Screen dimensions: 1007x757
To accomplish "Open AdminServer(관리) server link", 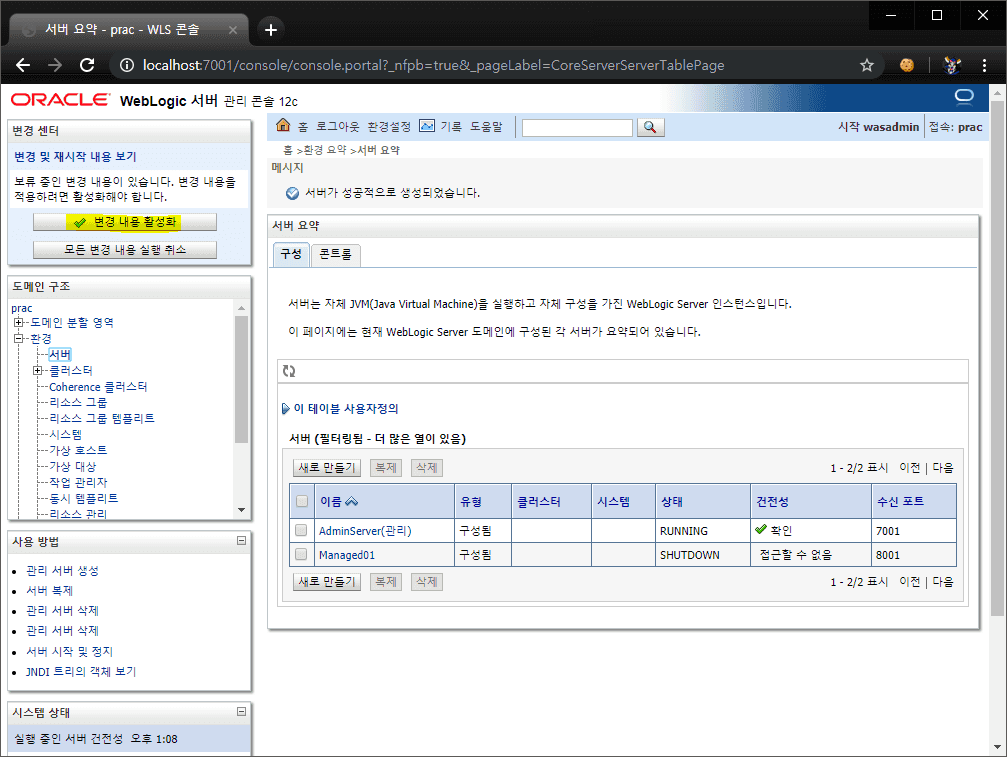I will (x=365, y=531).
